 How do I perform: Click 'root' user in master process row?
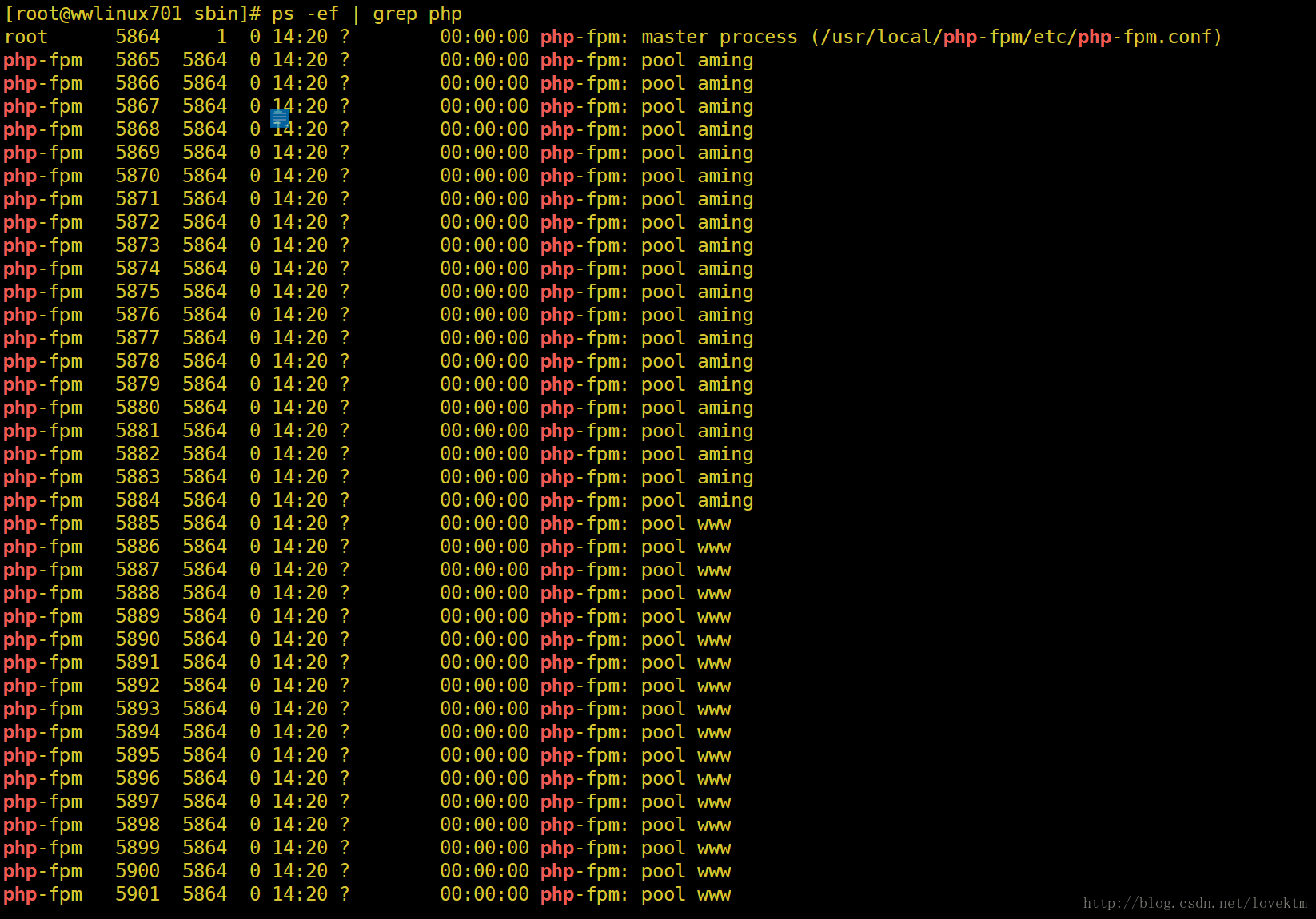click(x=26, y=37)
